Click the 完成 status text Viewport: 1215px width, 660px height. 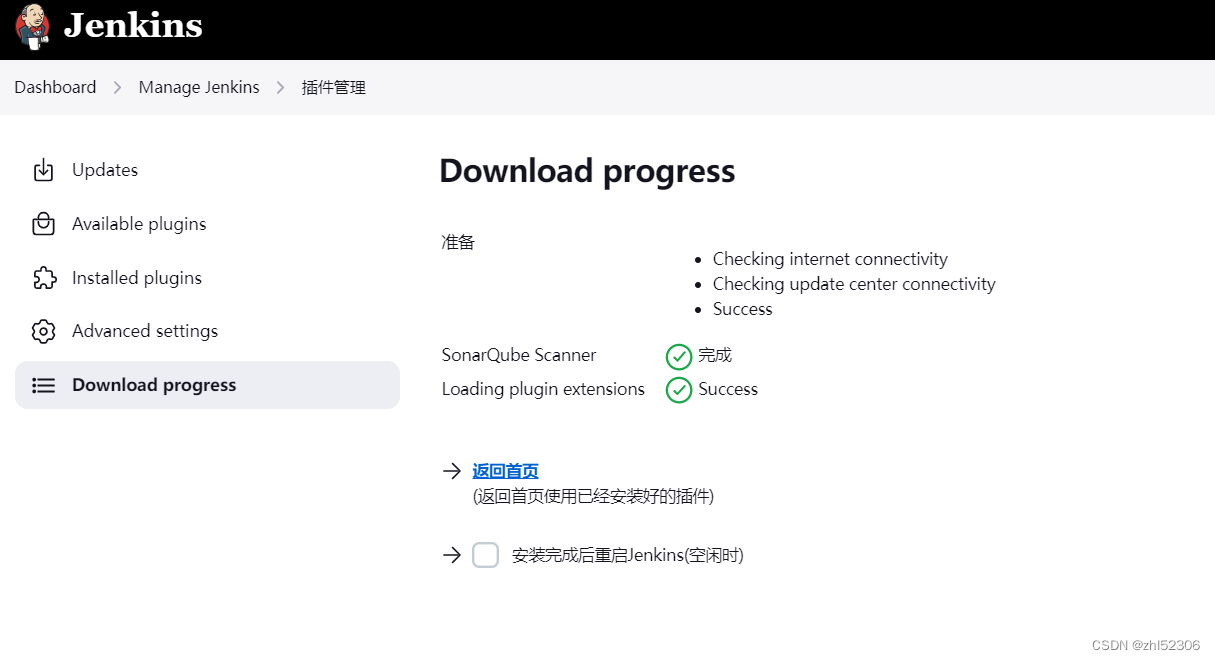[x=715, y=355]
